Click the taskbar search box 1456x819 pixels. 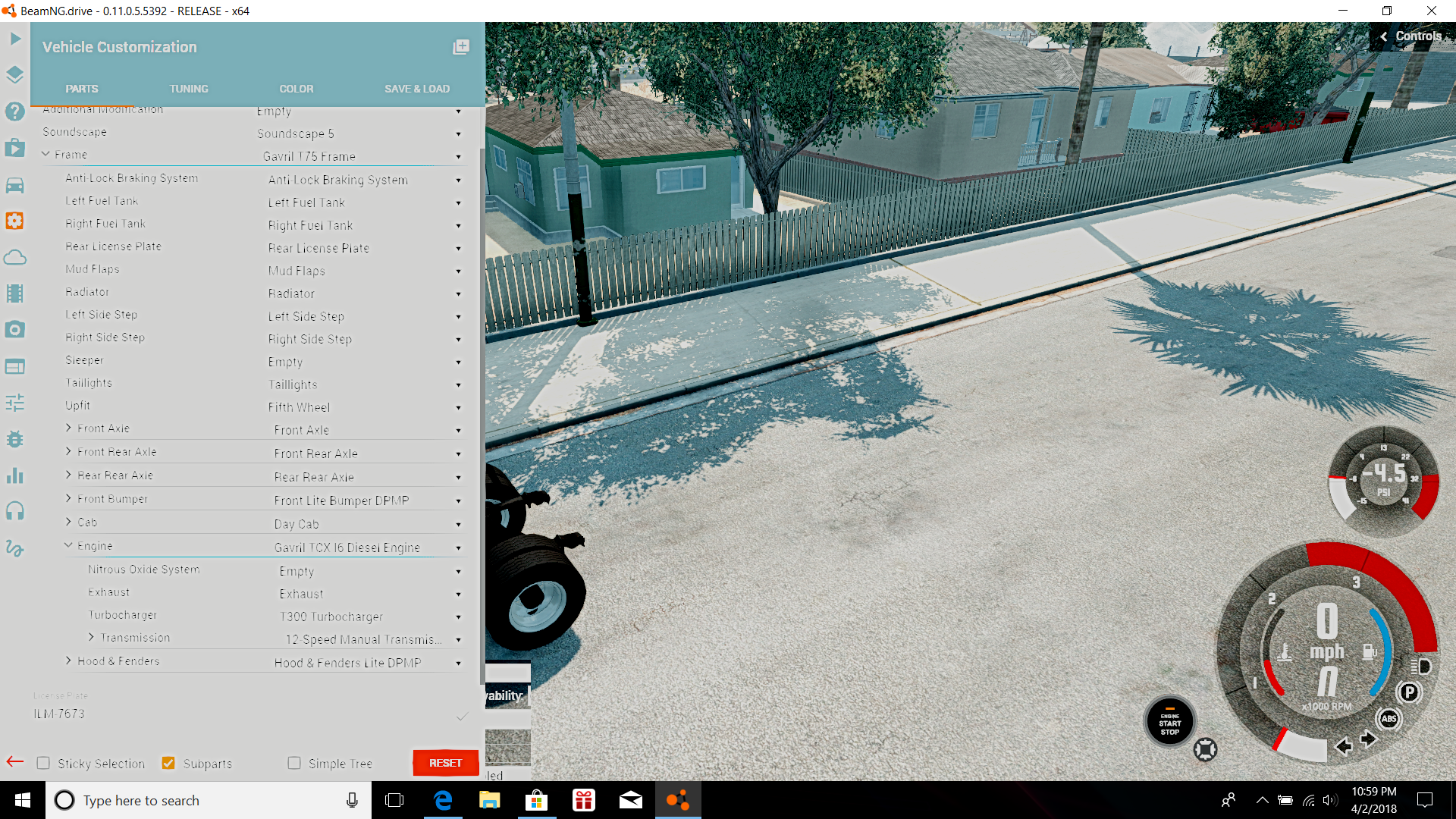(209, 800)
